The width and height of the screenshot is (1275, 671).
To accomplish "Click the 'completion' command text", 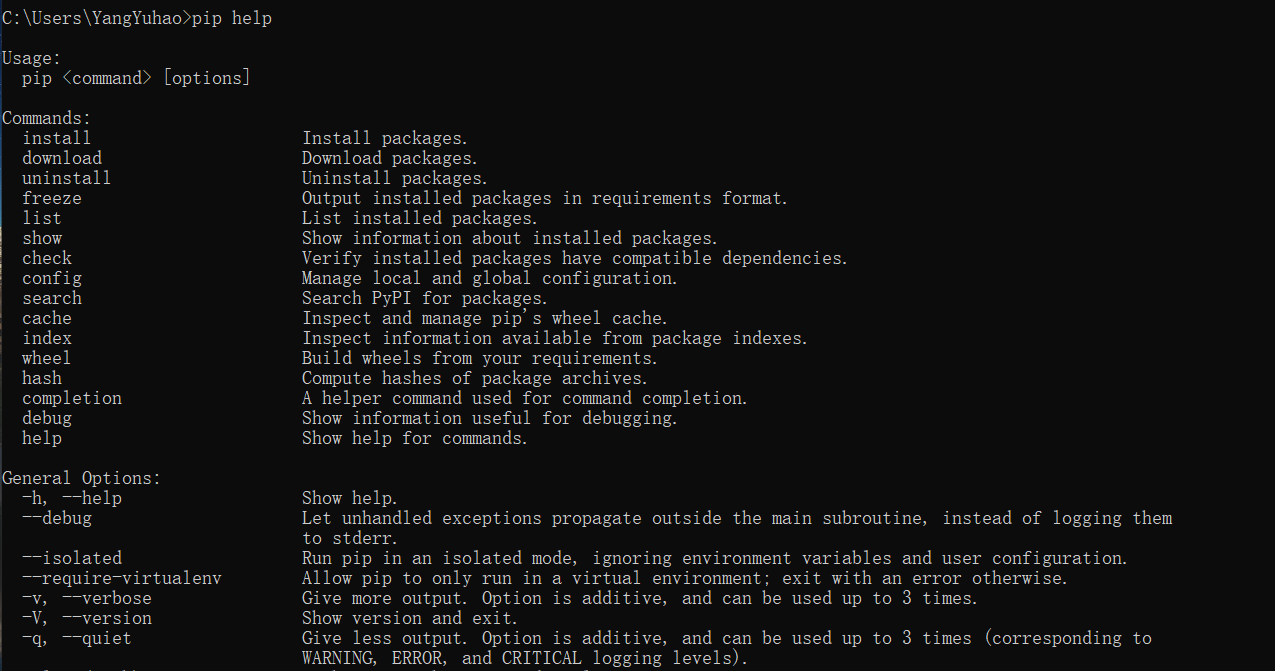I will pos(72,398).
